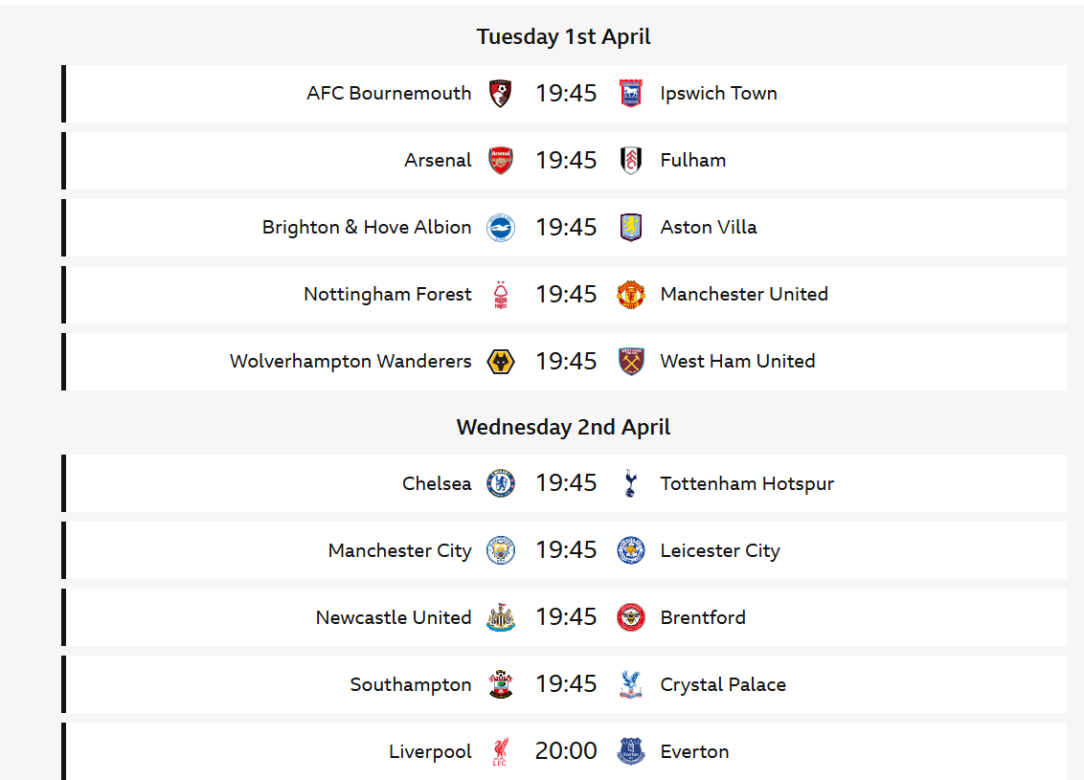Click the AFC Bournemouth club crest
The height and width of the screenshot is (780, 1084).
pyautogui.click(x=500, y=94)
